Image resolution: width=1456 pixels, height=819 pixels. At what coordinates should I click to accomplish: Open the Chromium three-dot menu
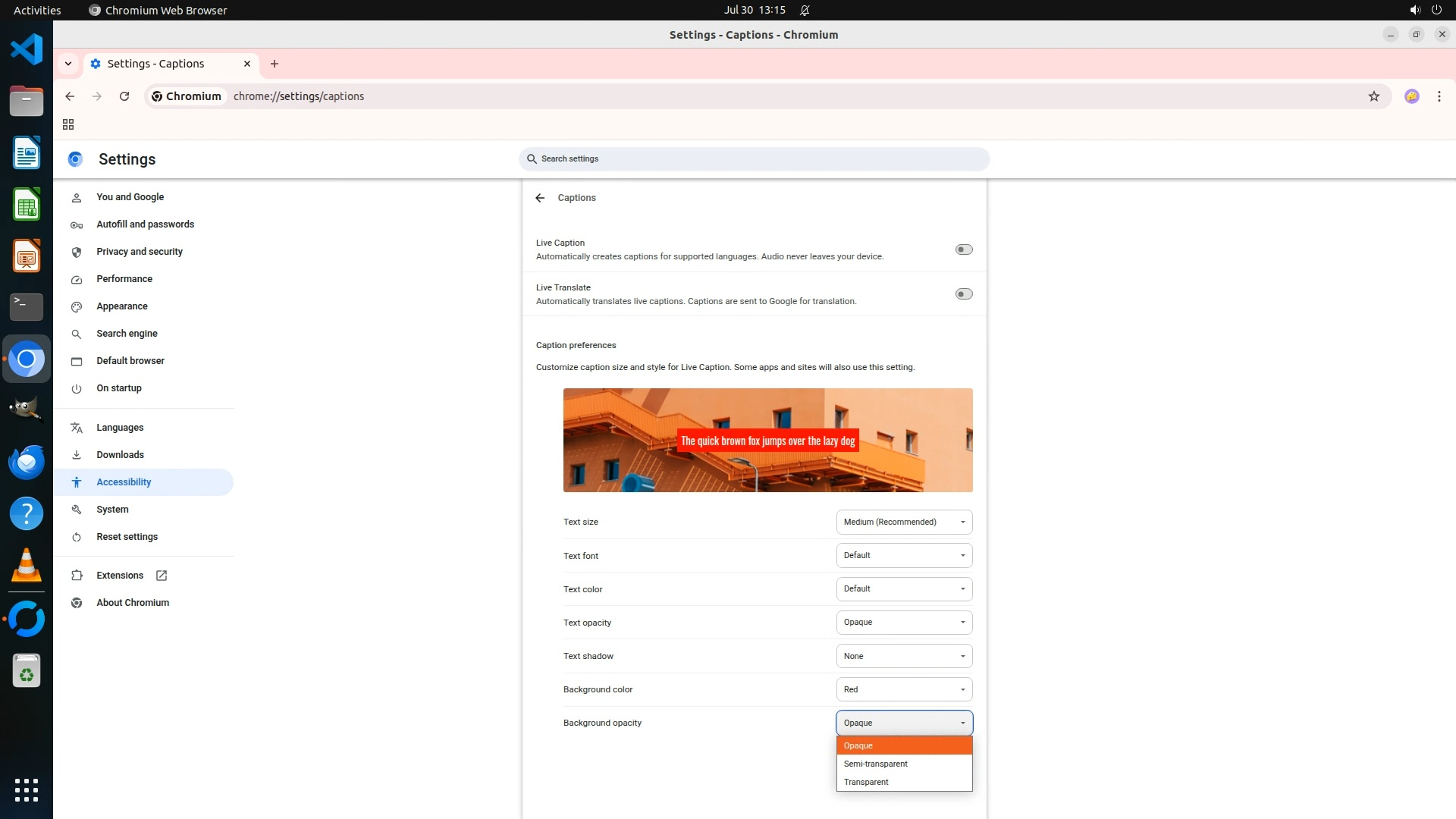click(x=1439, y=96)
